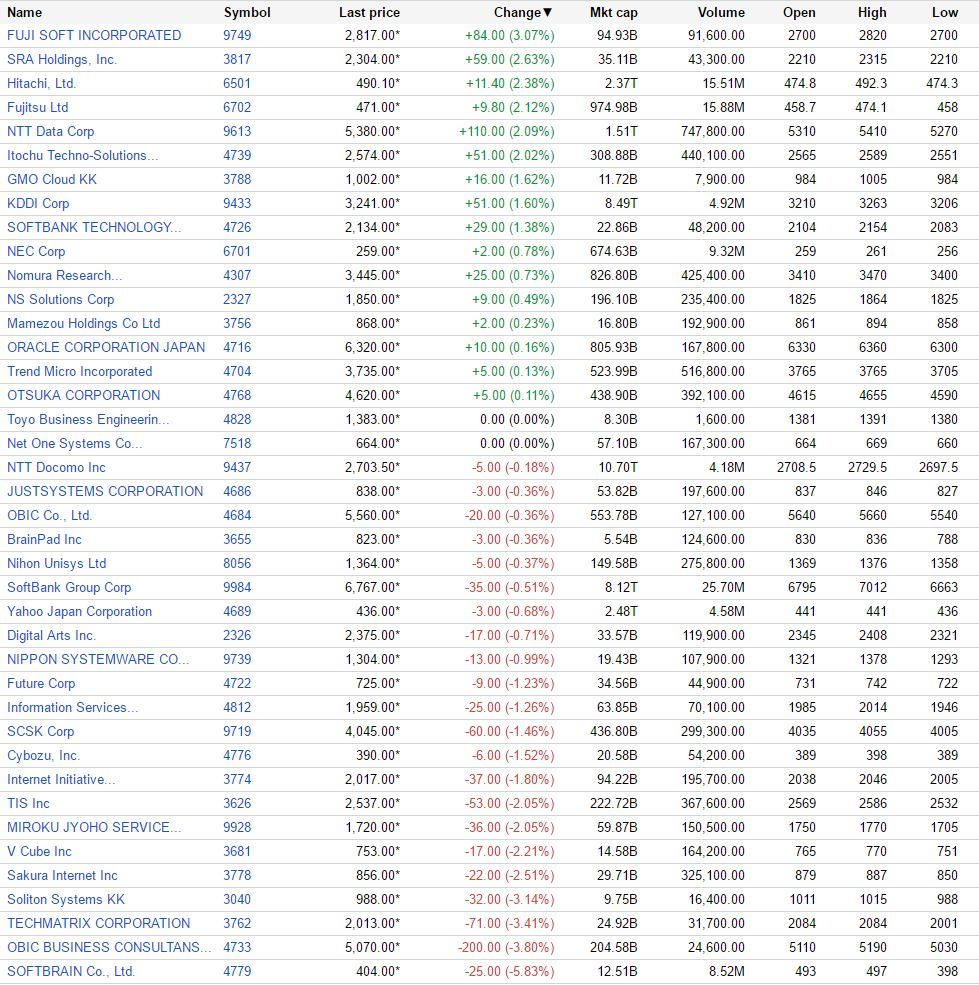Open Nihon Unisys Ltd link
The width and height of the screenshot is (979, 985).
click(x=57, y=563)
